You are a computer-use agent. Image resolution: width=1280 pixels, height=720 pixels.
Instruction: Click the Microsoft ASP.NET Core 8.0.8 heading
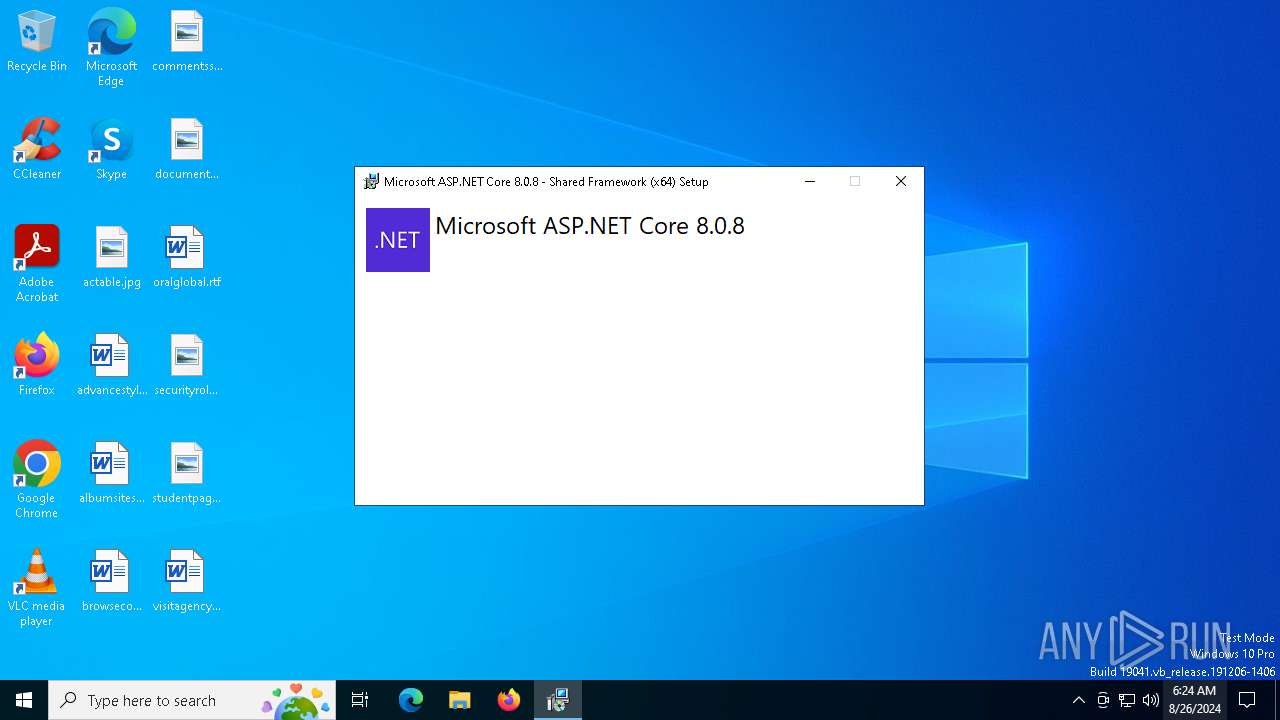pos(590,226)
